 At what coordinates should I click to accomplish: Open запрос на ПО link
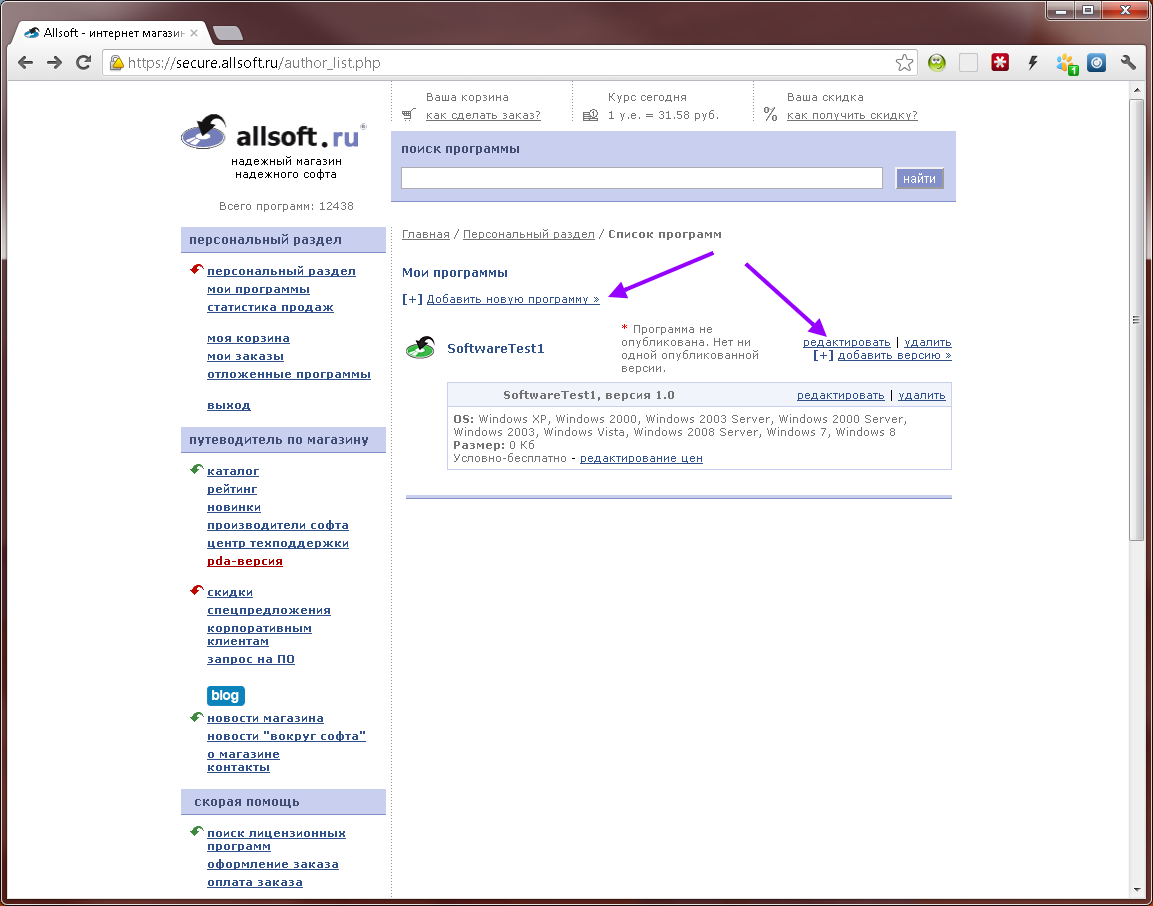click(251, 660)
